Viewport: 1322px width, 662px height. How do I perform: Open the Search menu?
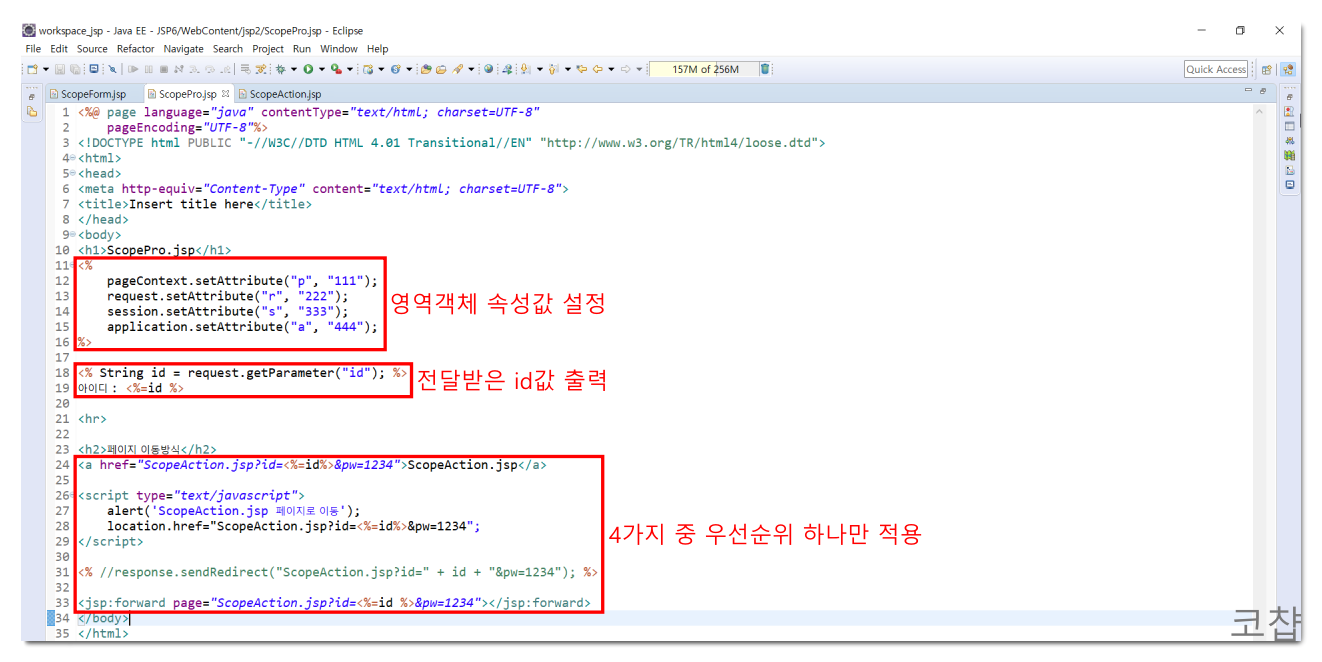(228, 48)
